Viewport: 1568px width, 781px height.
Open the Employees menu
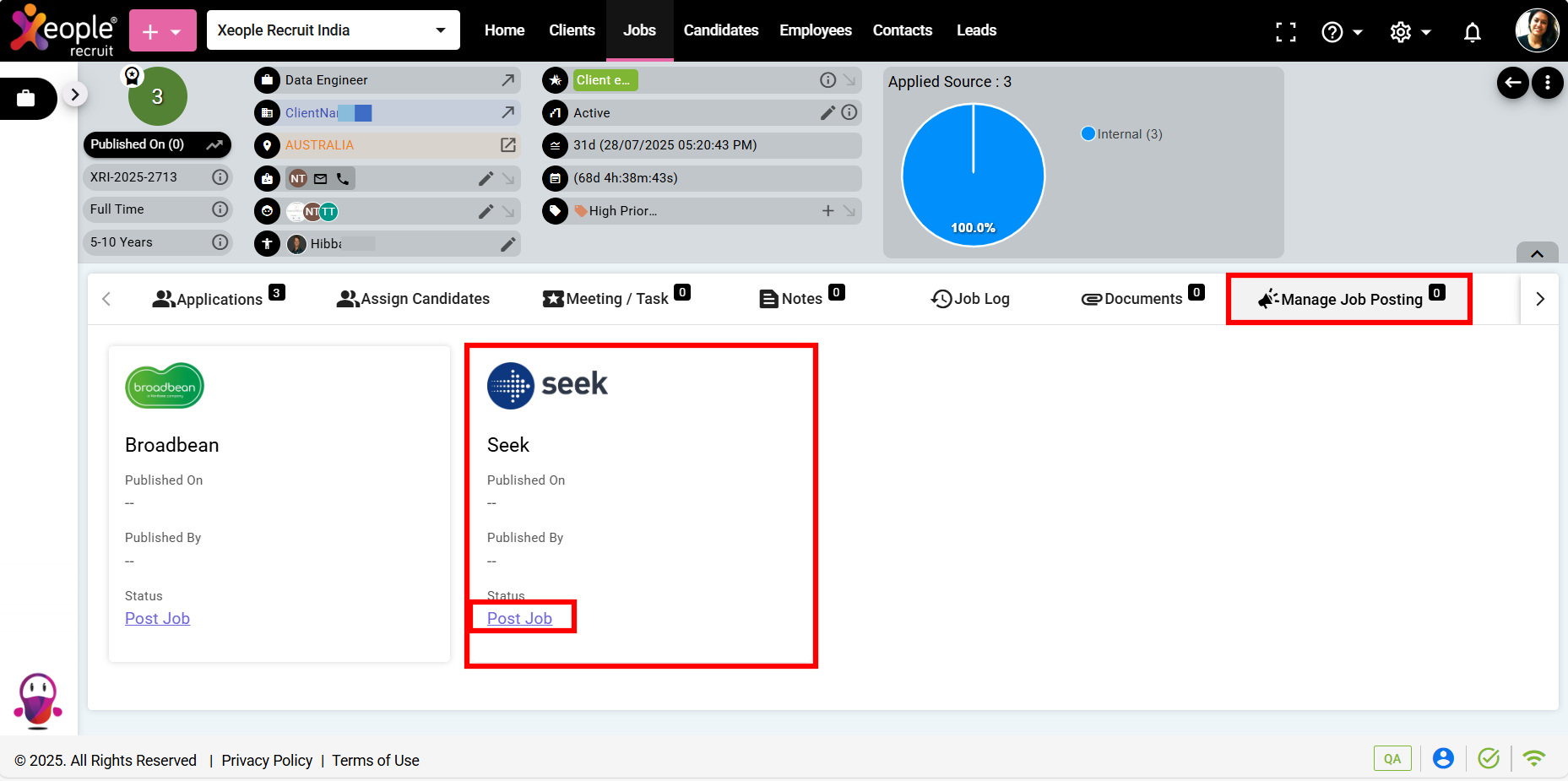(815, 30)
